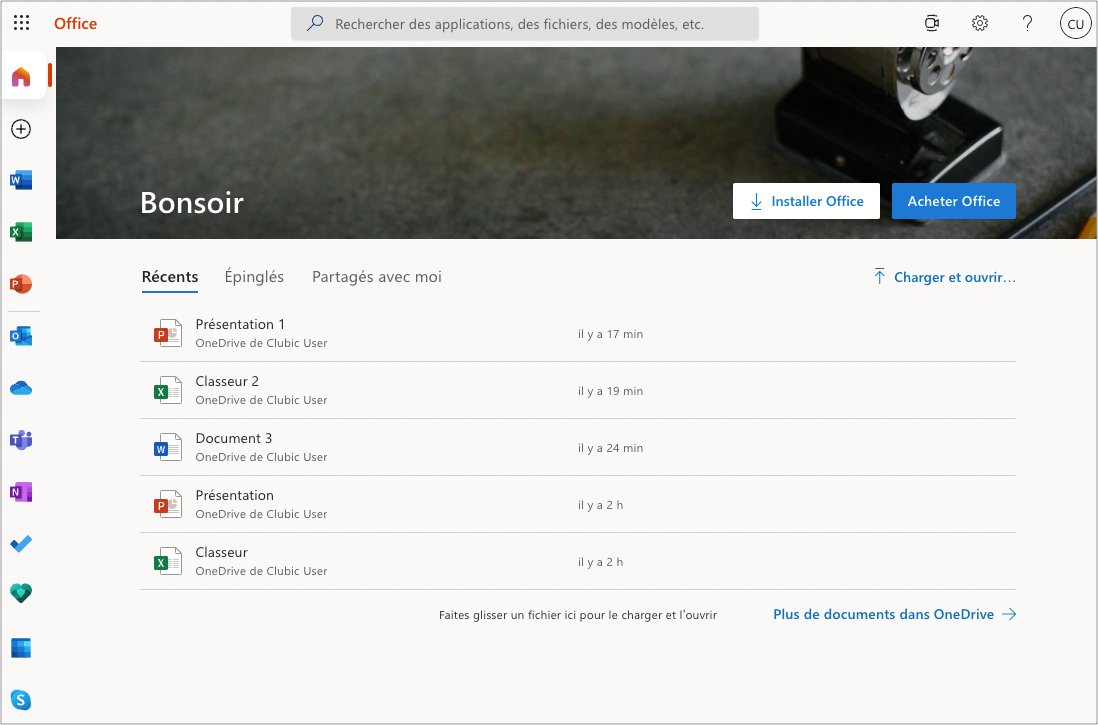Create a new document with the plus icon

coord(21,129)
